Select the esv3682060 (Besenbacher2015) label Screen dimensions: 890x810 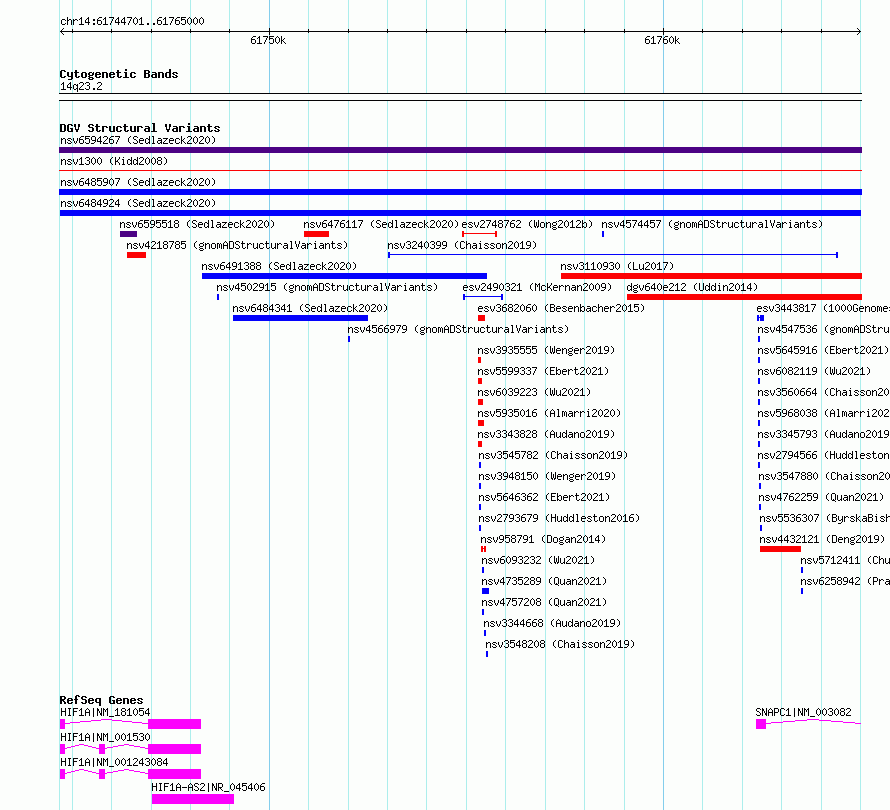click(561, 308)
